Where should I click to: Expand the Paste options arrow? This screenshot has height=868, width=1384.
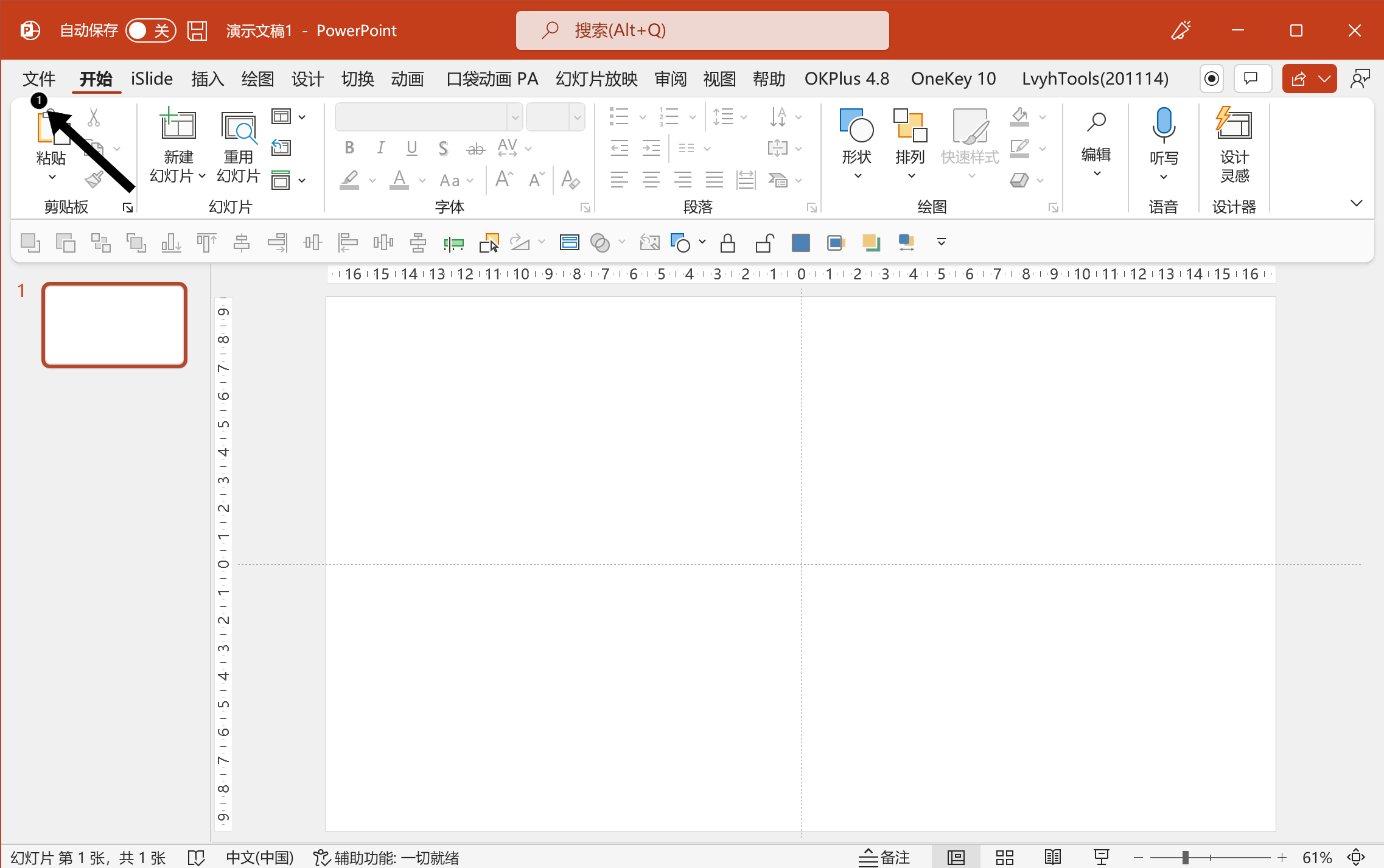click(x=52, y=177)
